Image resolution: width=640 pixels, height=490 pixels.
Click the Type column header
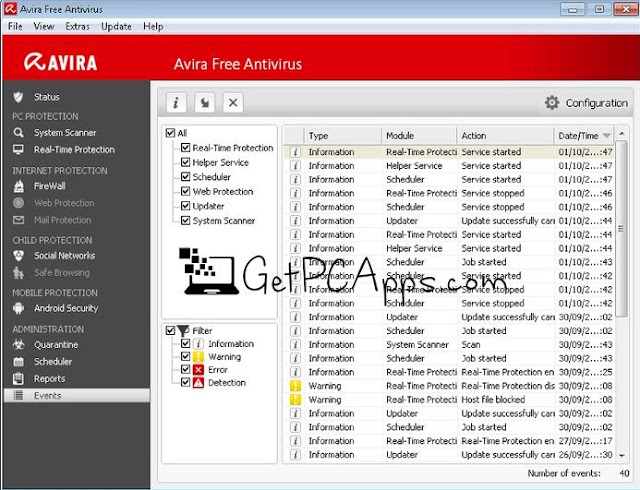343,136
